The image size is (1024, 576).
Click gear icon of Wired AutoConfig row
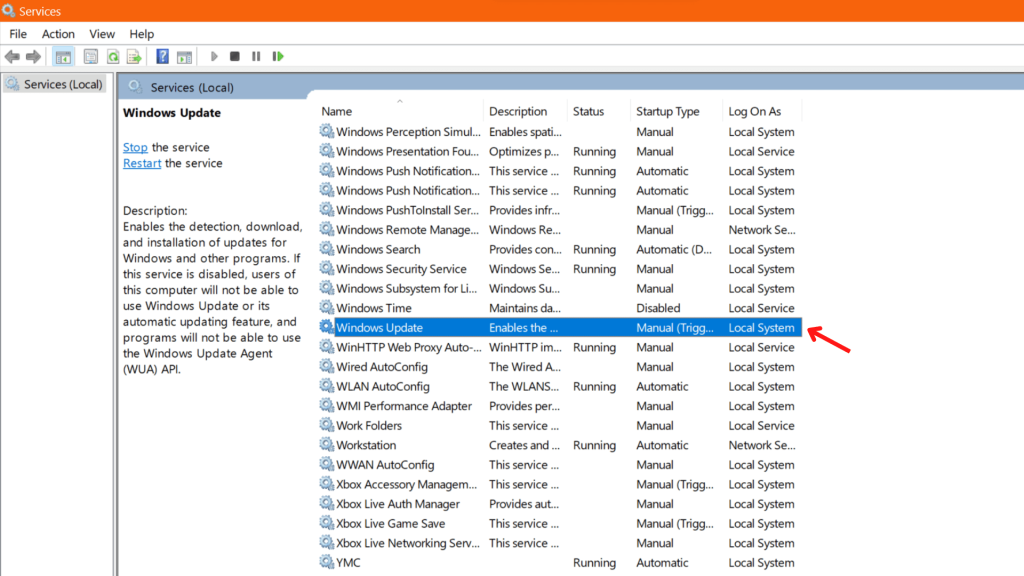point(326,366)
